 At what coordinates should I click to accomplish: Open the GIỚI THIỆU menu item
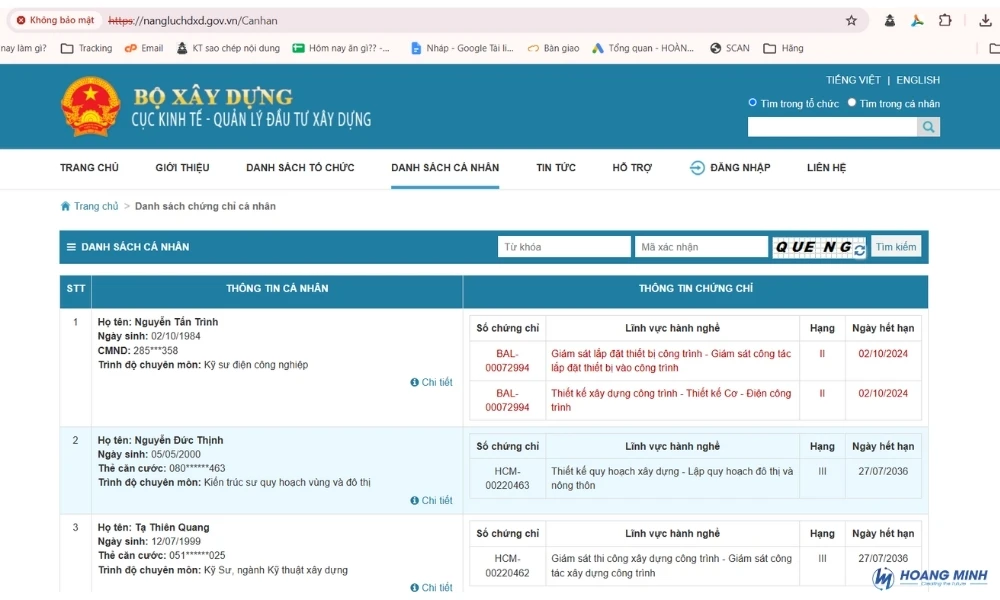(x=182, y=168)
